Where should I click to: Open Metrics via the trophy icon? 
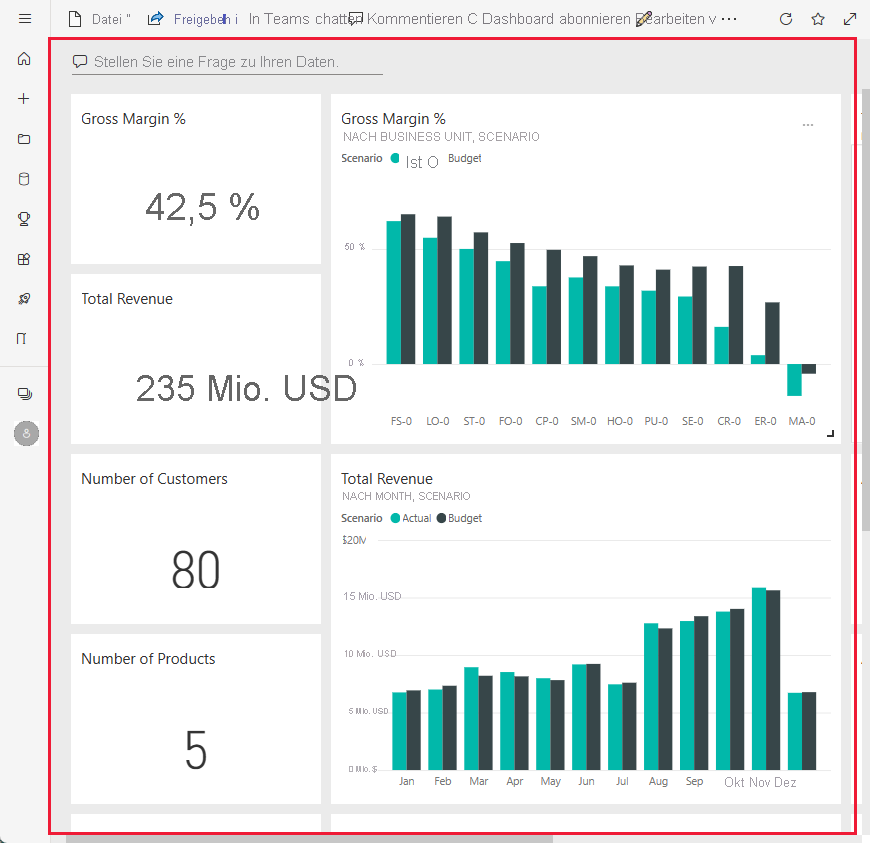click(x=25, y=218)
